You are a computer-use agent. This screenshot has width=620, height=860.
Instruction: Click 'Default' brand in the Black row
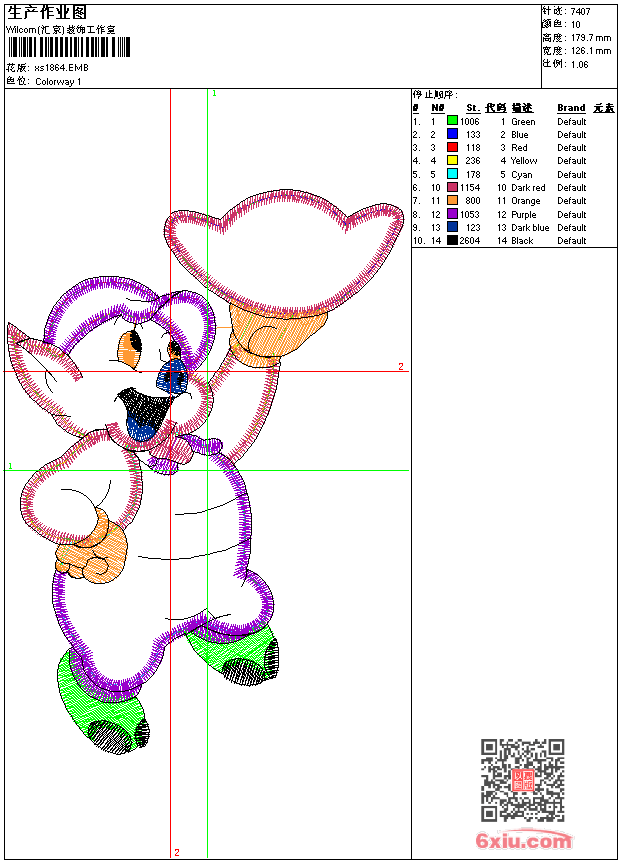coord(572,241)
